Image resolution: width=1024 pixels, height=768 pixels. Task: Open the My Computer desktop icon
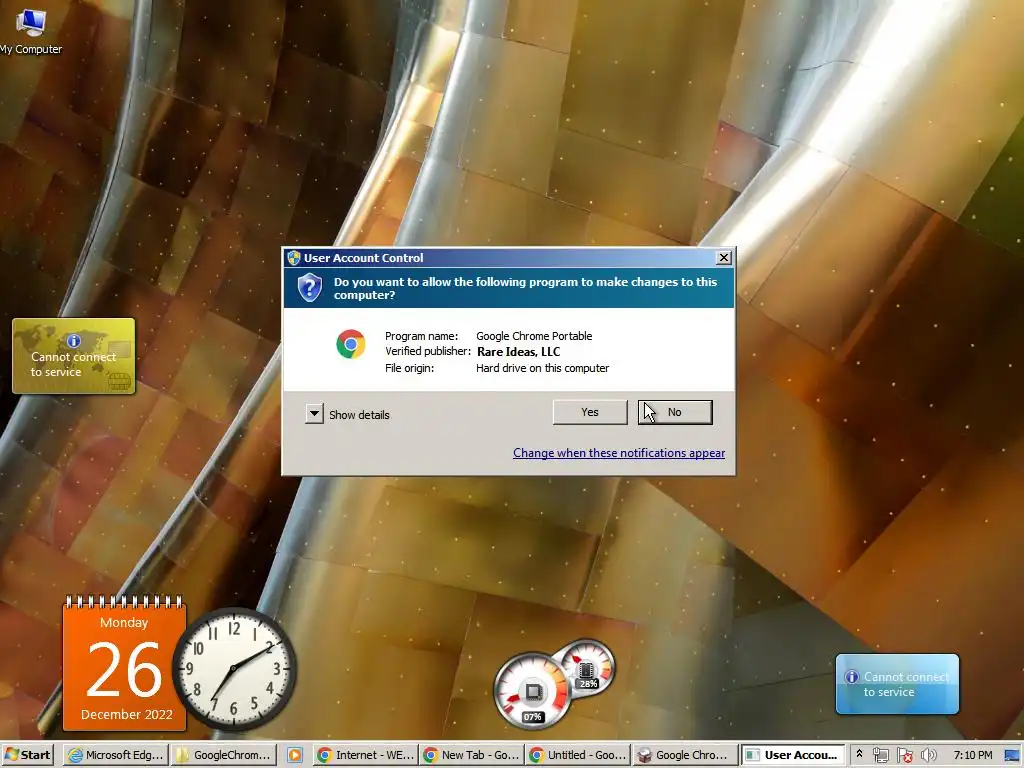click(x=30, y=30)
